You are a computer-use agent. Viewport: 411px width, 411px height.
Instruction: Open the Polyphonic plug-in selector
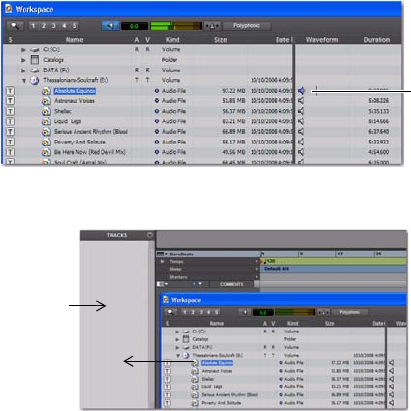[x=247, y=26]
